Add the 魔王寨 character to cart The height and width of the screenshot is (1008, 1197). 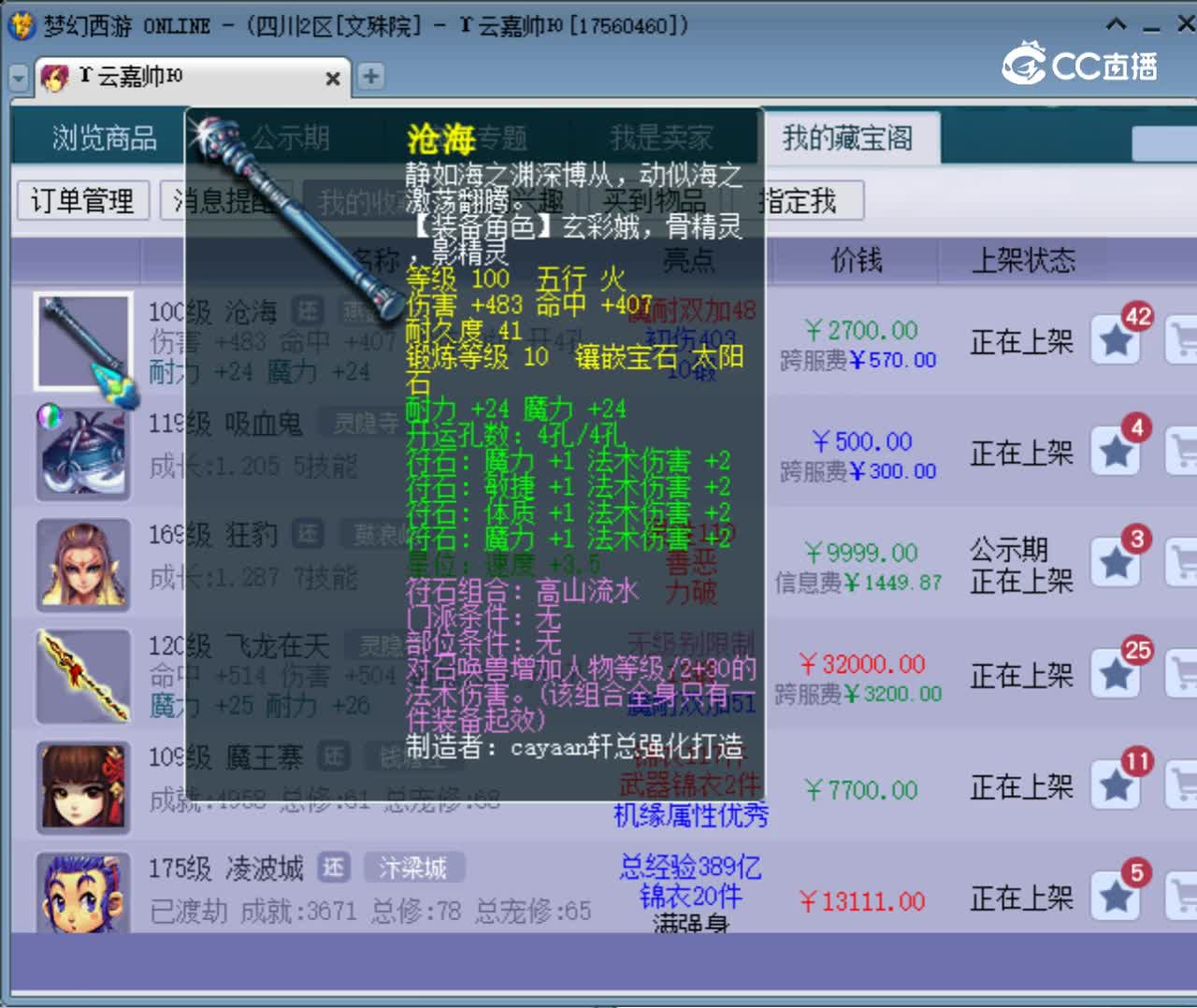(x=1182, y=786)
